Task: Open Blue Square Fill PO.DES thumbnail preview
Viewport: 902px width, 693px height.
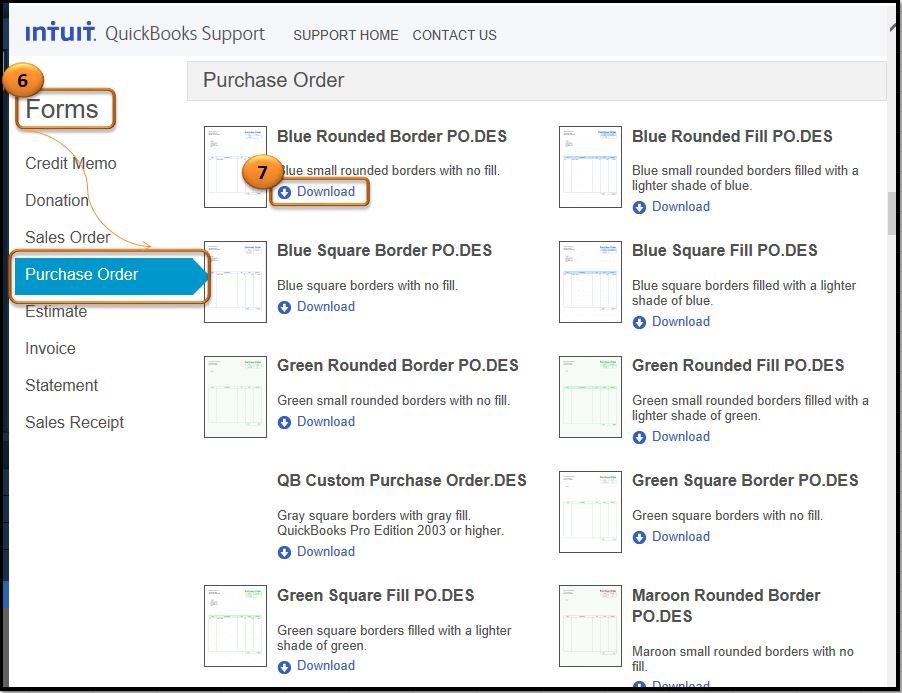Action: tap(590, 282)
